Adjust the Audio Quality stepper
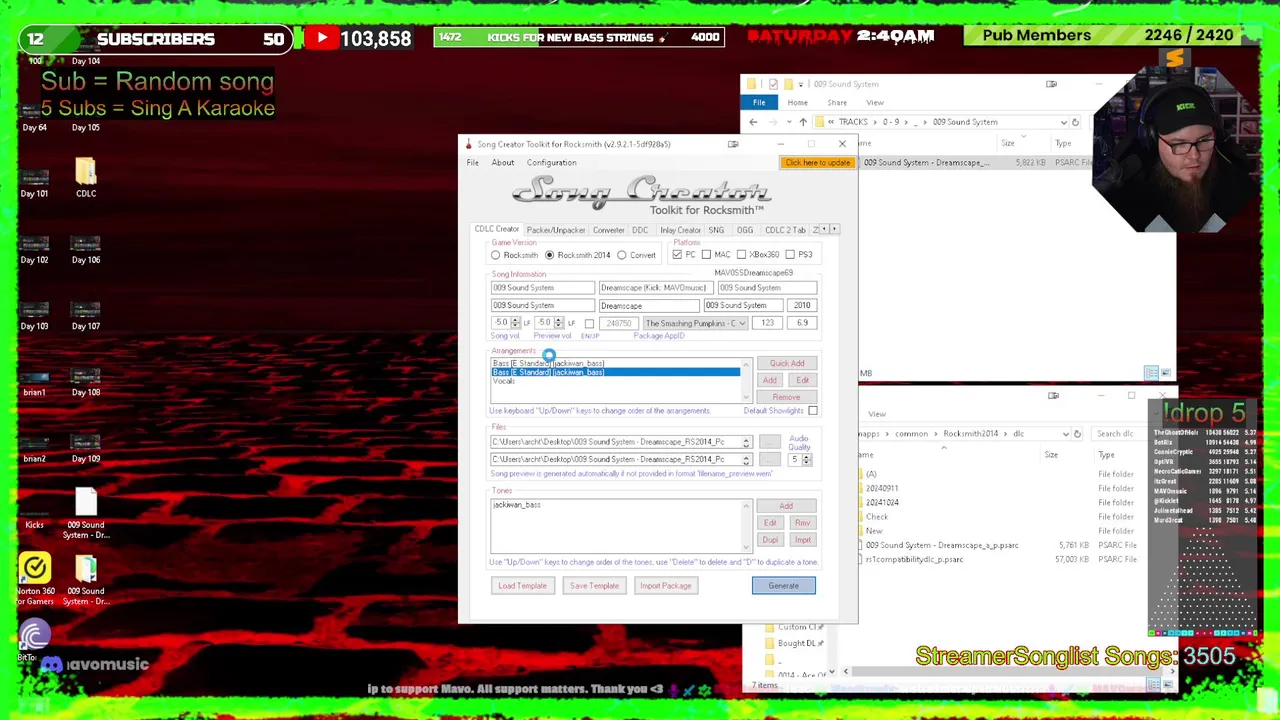This screenshot has height=720, width=1280. (x=806, y=459)
